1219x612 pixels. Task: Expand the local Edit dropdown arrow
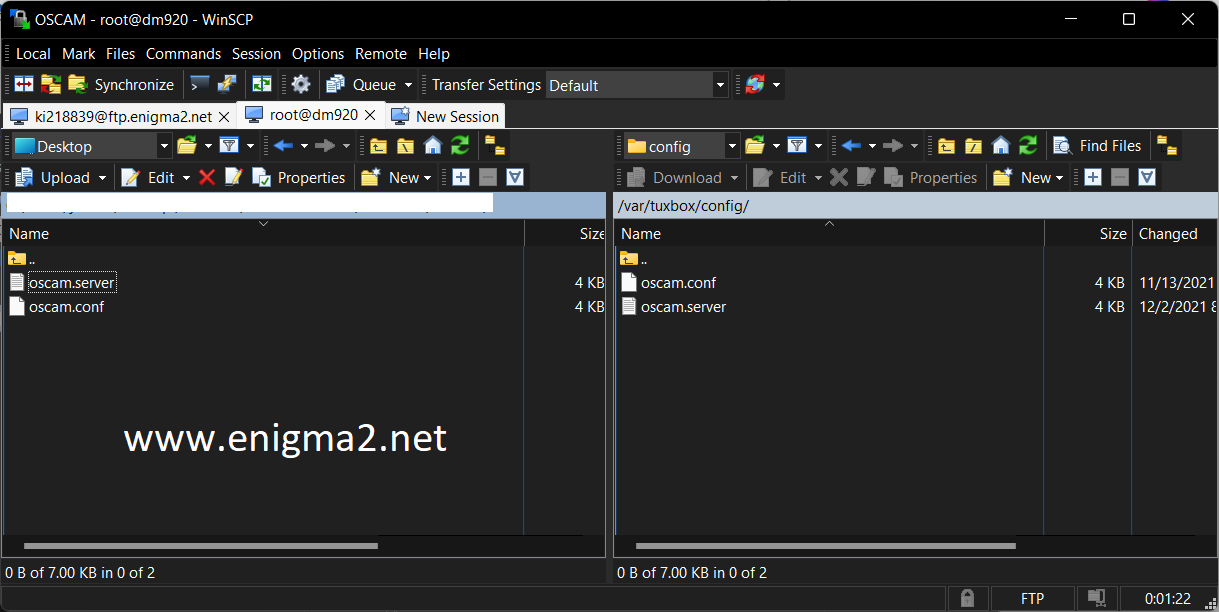(184, 178)
